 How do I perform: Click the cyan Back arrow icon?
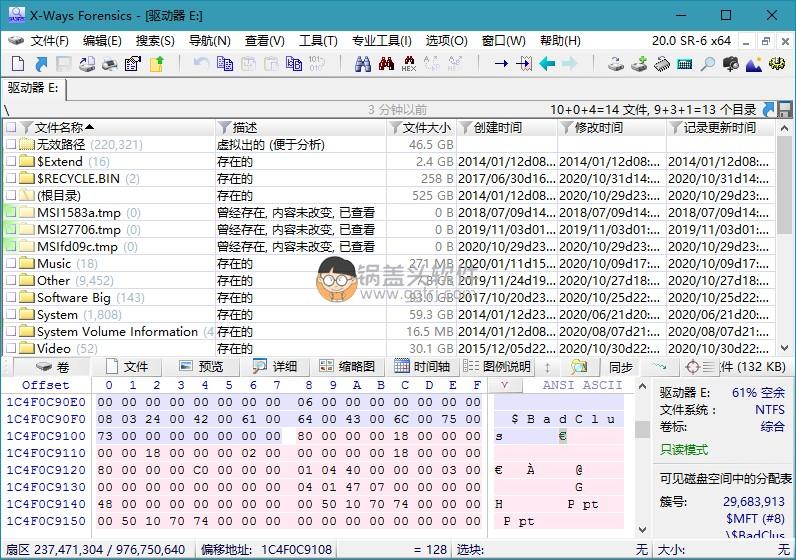coord(547,64)
